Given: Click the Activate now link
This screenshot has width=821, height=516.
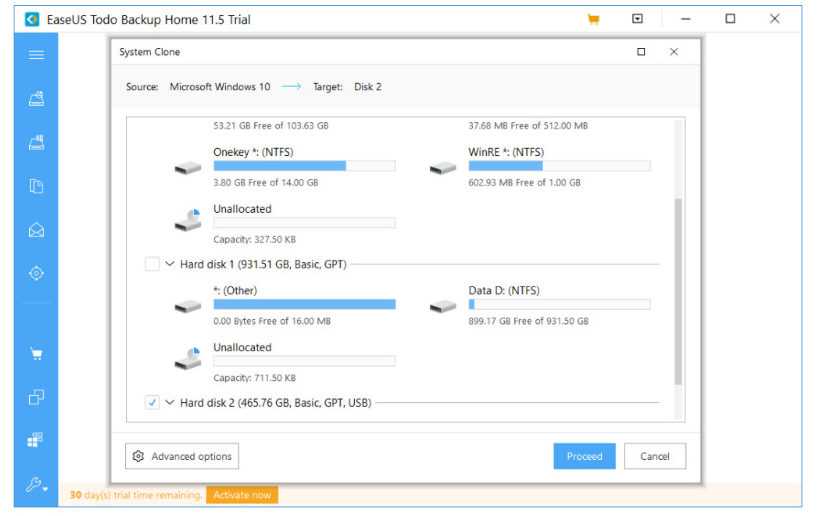Looking at the screenshot, I should click(x=242, y=495).
